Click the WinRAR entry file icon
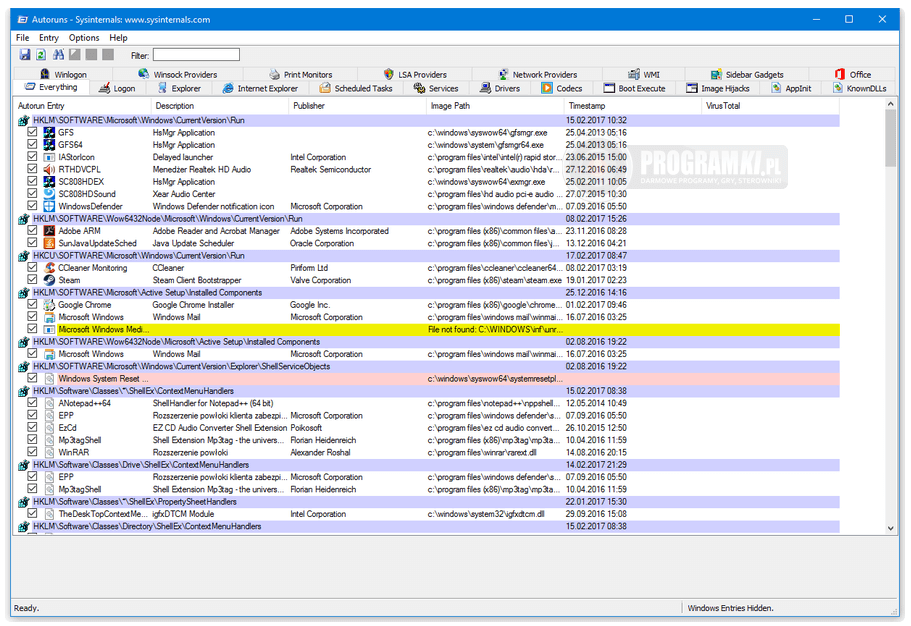The width and height of the screenshot is (911, 626). tap(49, 452)
